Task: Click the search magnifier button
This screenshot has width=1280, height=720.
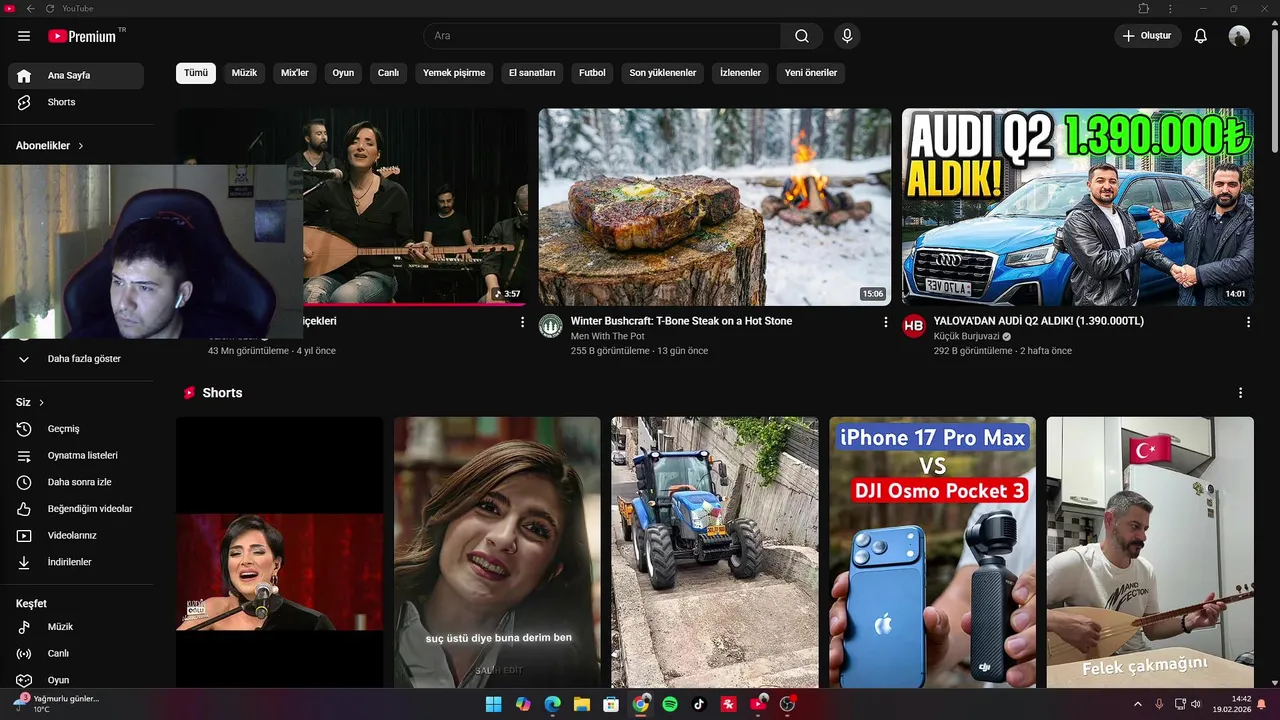Action: coord(802,36)
